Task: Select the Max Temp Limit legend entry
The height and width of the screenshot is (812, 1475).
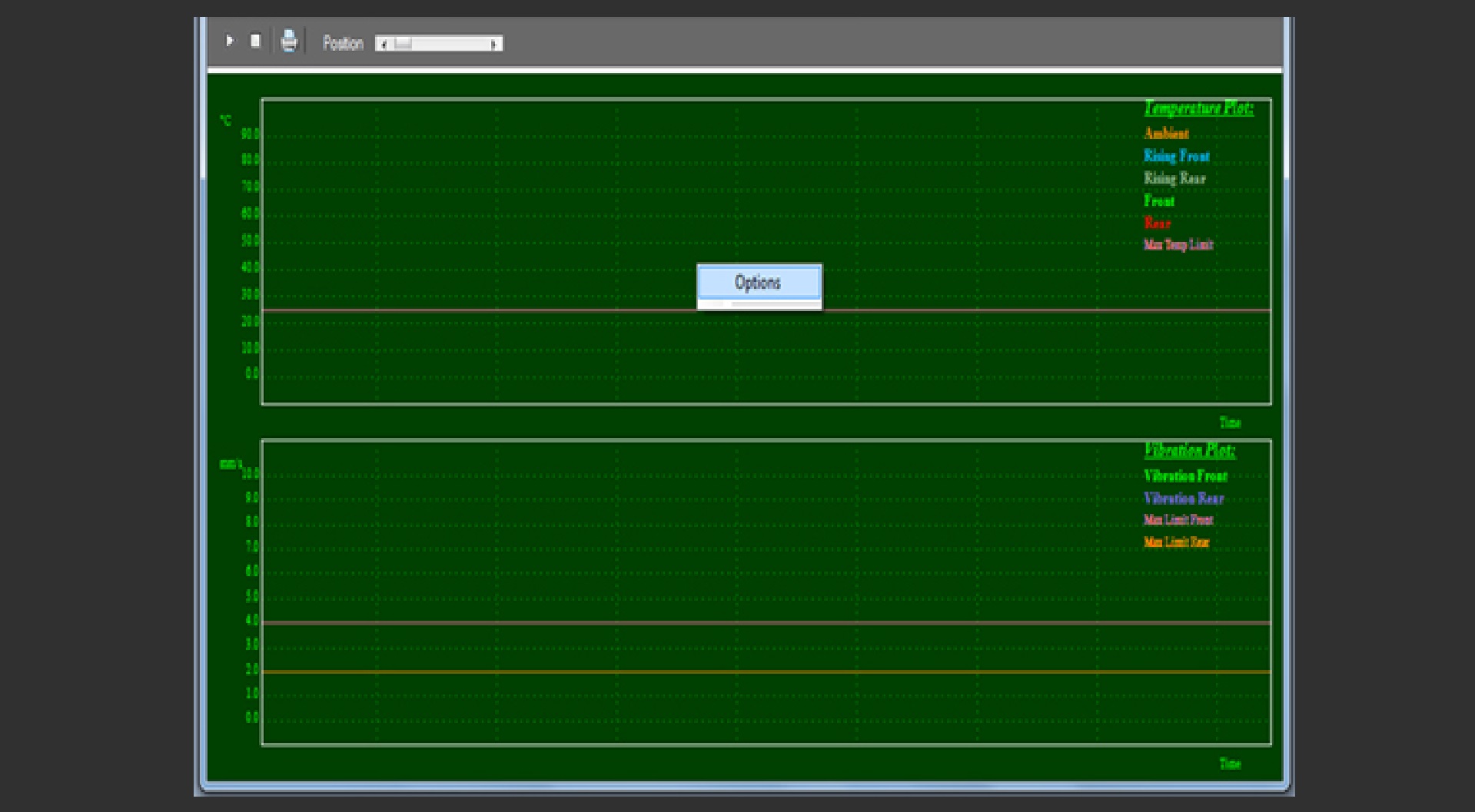Action: (1178, 245)
